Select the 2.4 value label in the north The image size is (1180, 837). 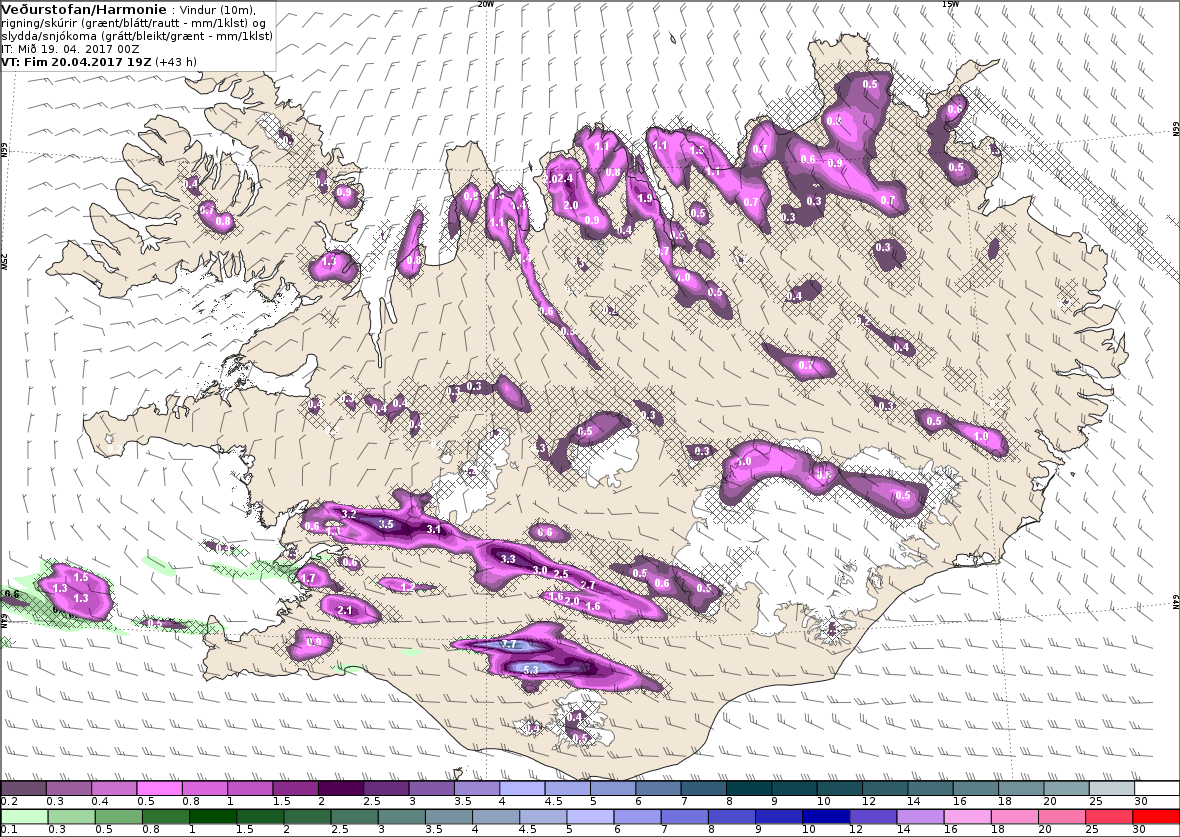point(566,178)
